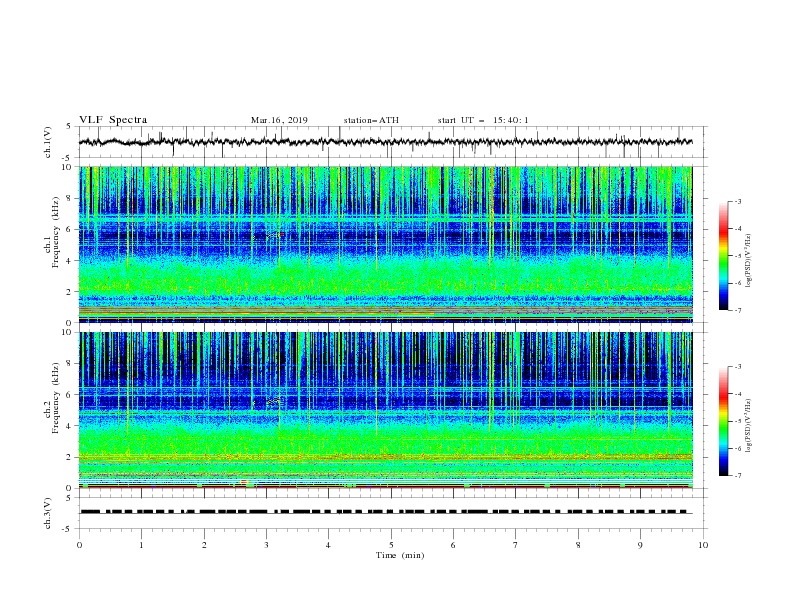Screen dimensions: 792x612
Task: Click the "-7" label on ch.2 colorbar
Action: coord(737,475)
